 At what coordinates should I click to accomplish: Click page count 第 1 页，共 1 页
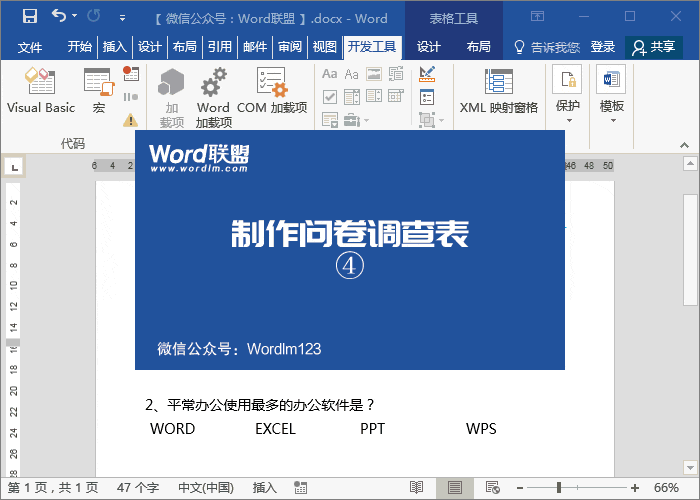pyautogui.click(x=53, y=488)
